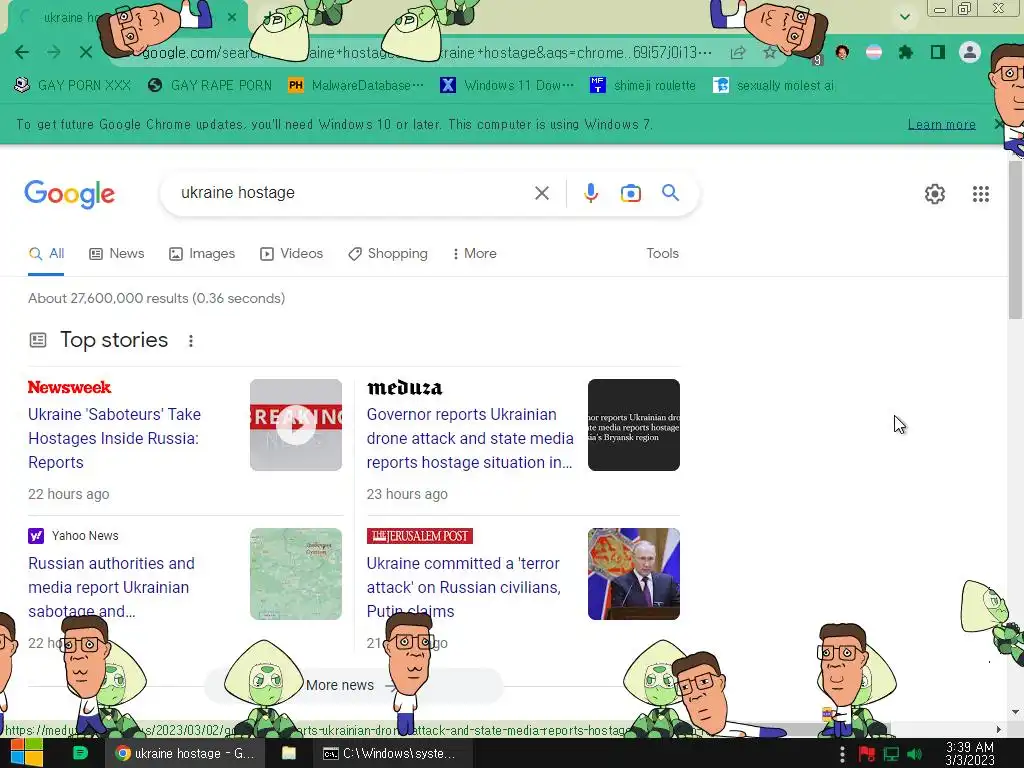
Task: Play the Newsweek breaking news thumbnail
Action: (296, 424)
